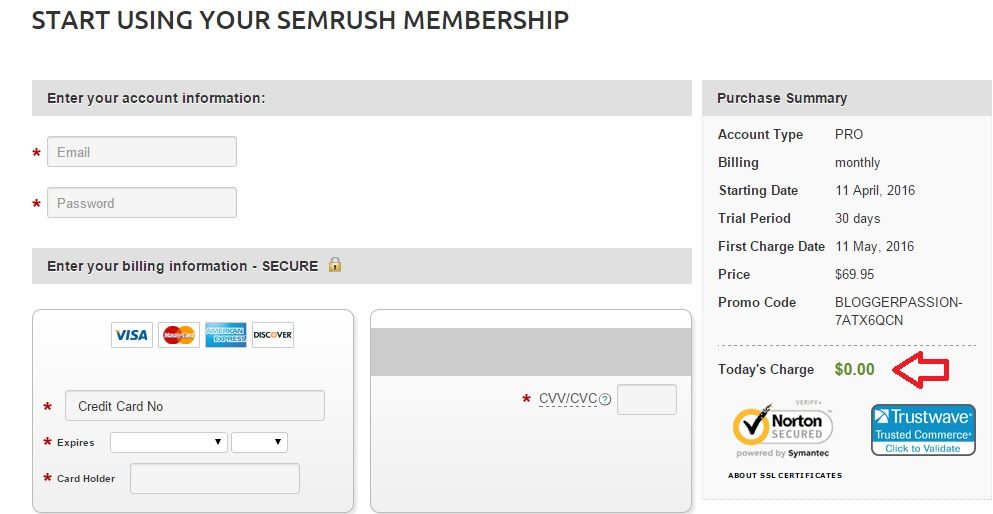Click the red arrow beside Today's Charge
Image resolution: width=993 pixels, height=514 pixels.
pos(920,370)
